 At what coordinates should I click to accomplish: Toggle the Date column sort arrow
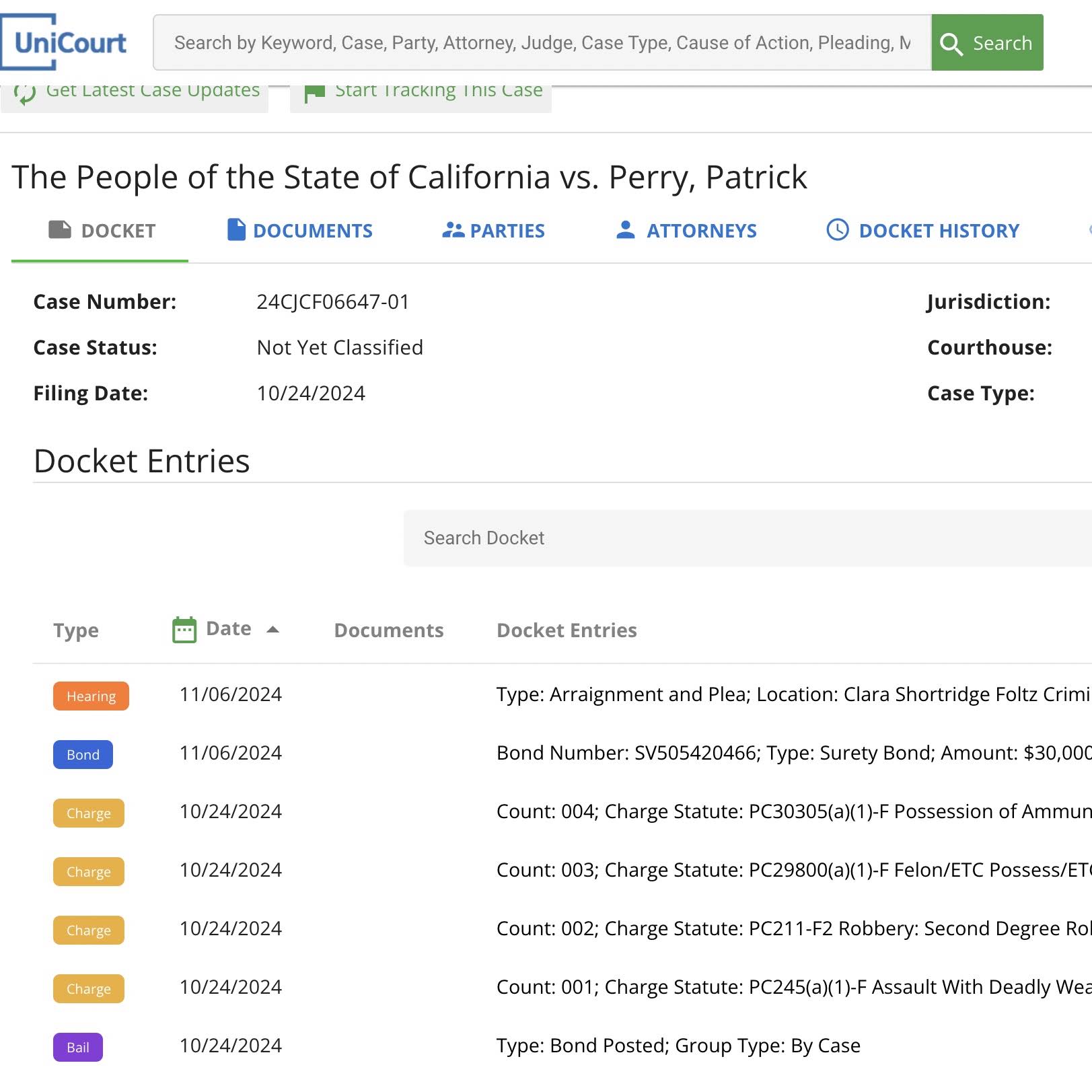[x=272, y=630]
